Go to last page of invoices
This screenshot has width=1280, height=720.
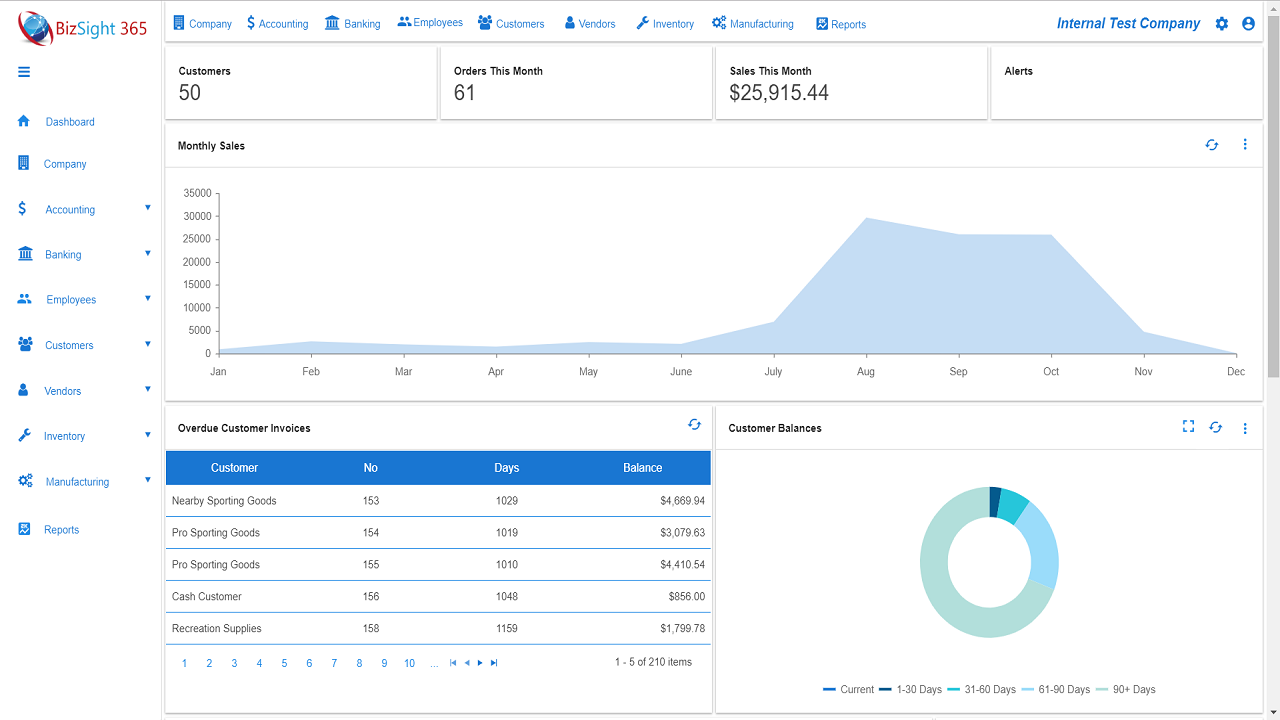pyautogui.click(x=494, y=663)
